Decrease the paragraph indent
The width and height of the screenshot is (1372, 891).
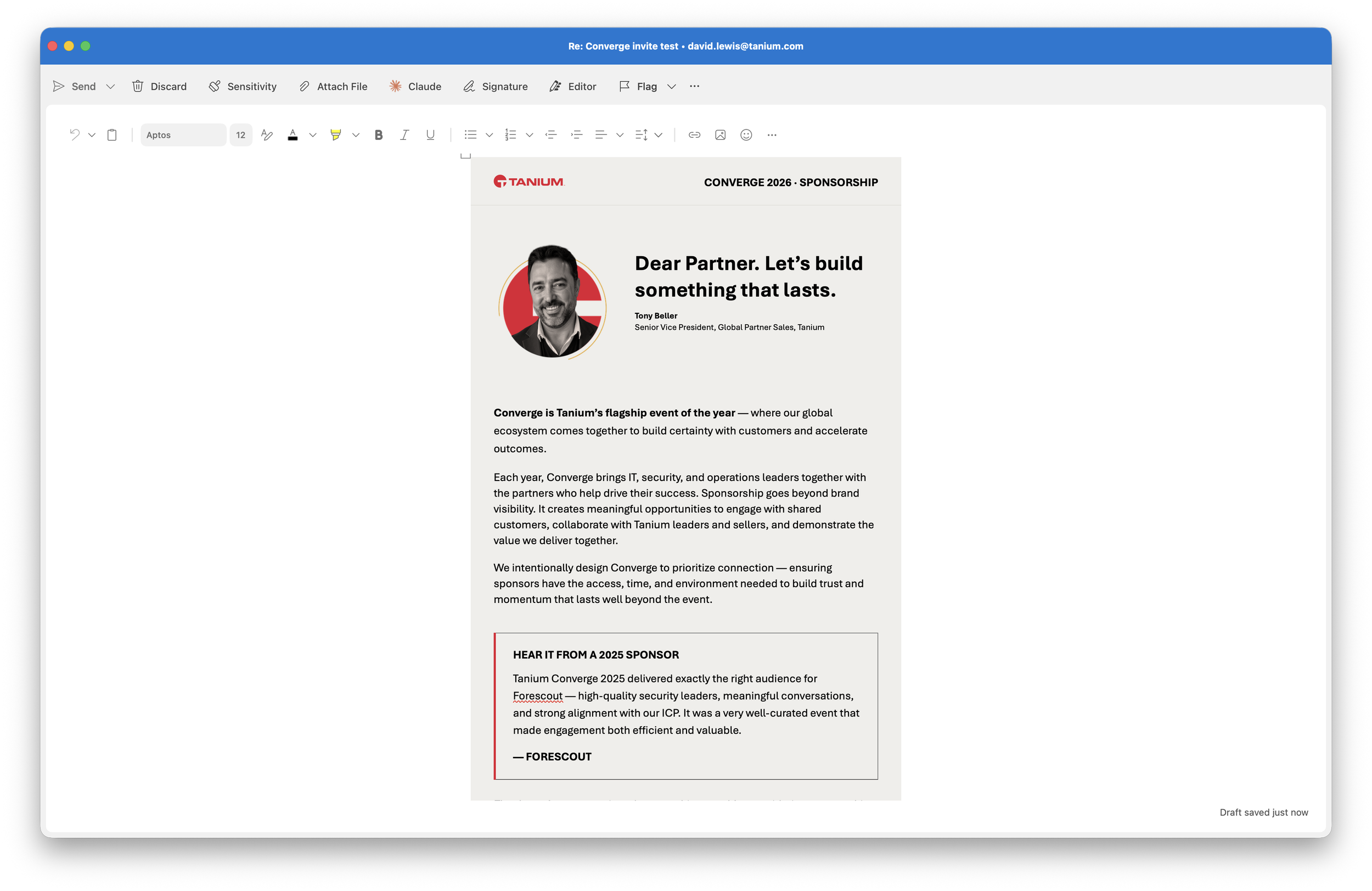click(x=551, y=135)
